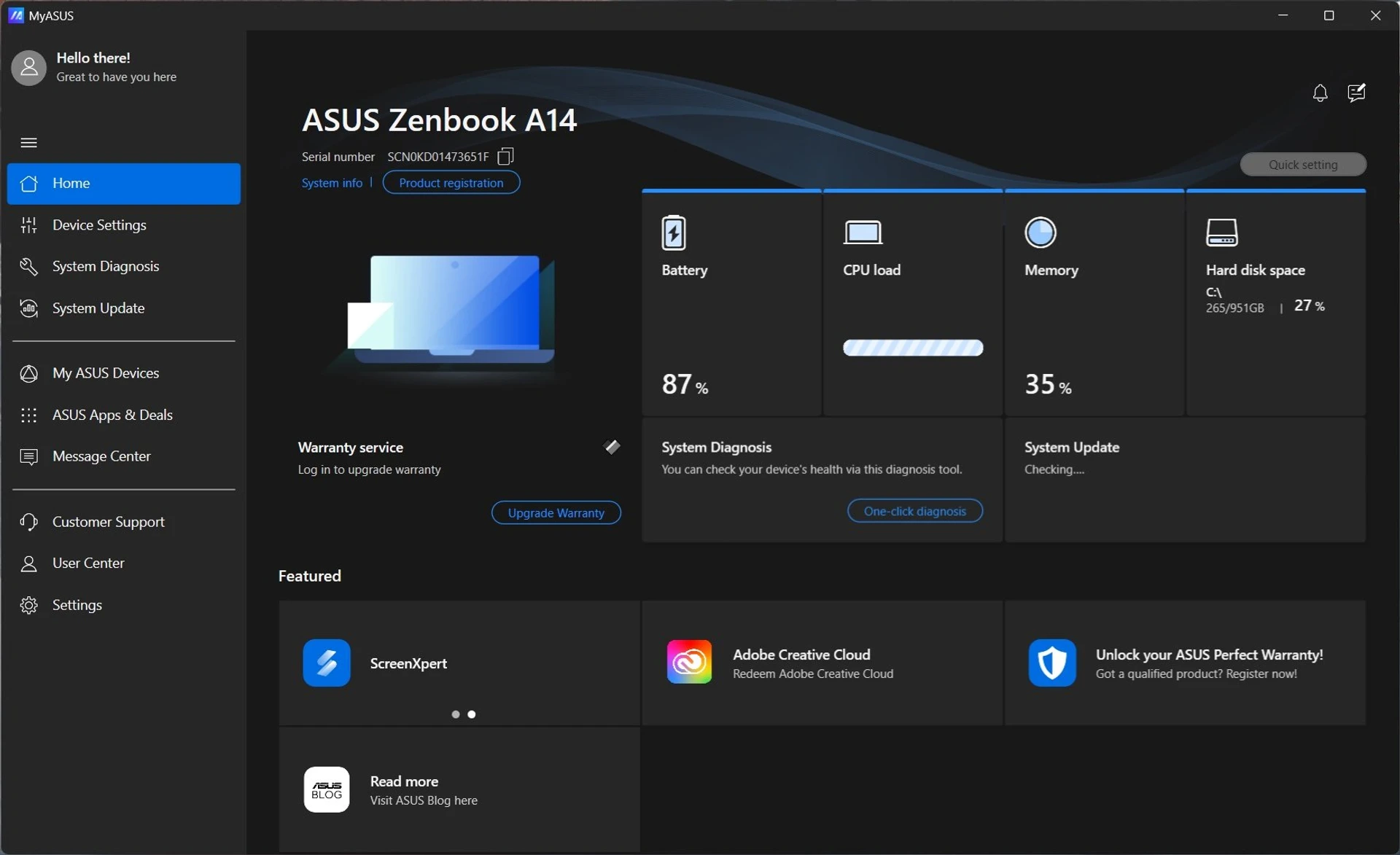Minimize the MyASUS window

point(1283,15)
